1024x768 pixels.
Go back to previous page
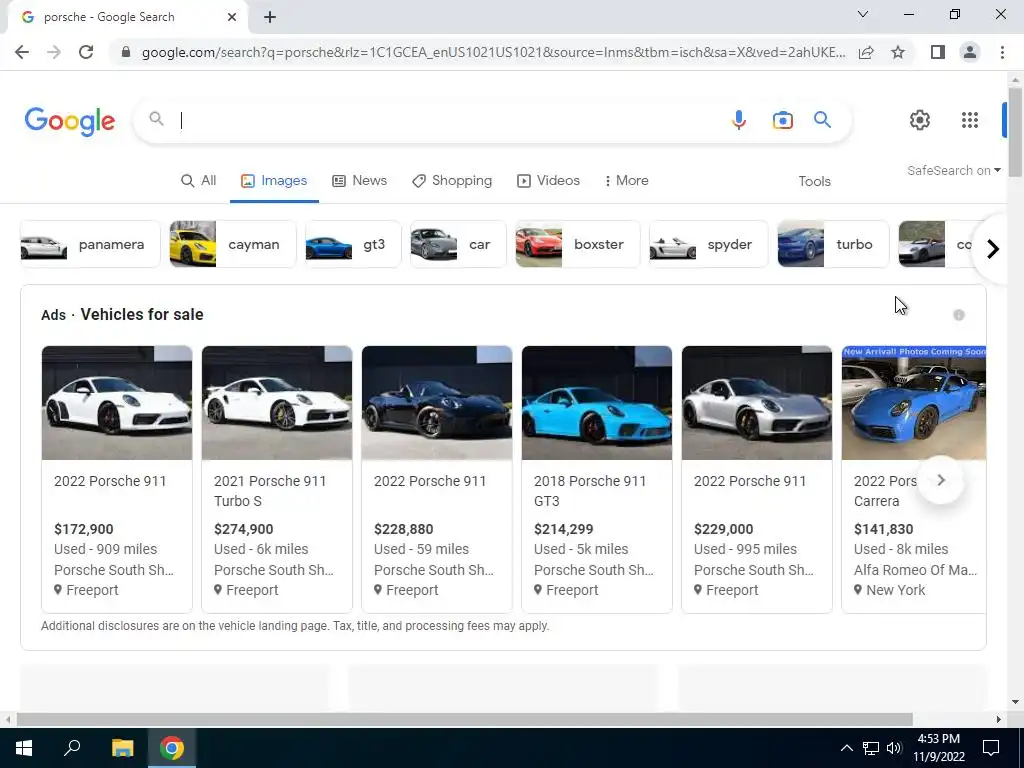tap(22, 52)
